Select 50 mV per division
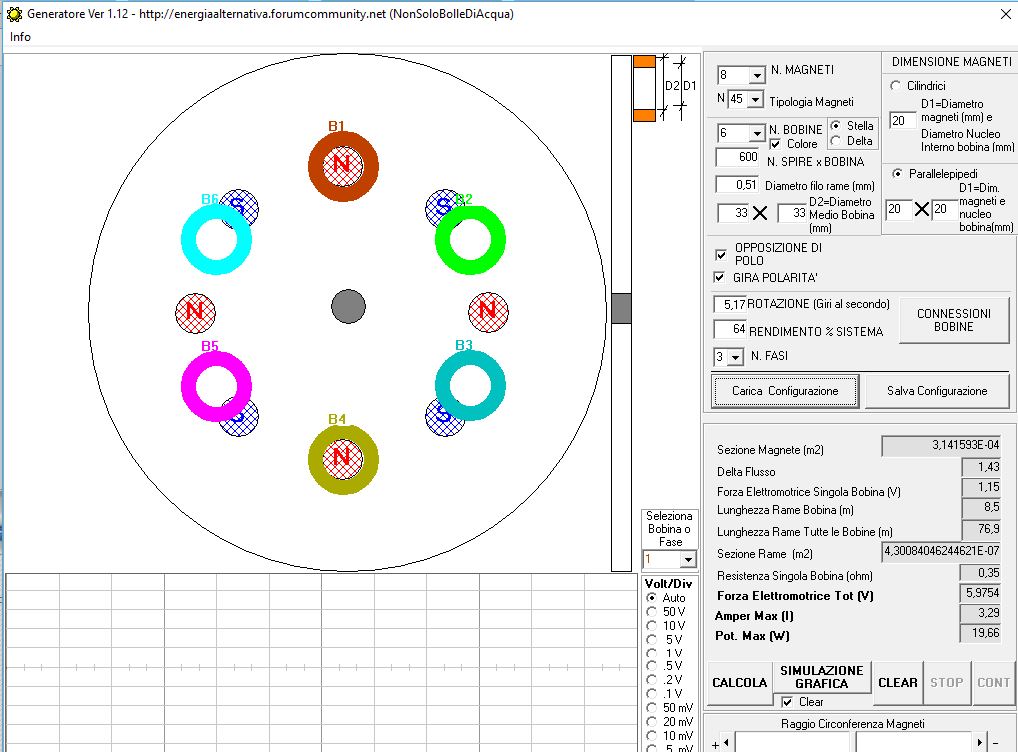The height and width of the screenshot is (752, 1018). 651,708
